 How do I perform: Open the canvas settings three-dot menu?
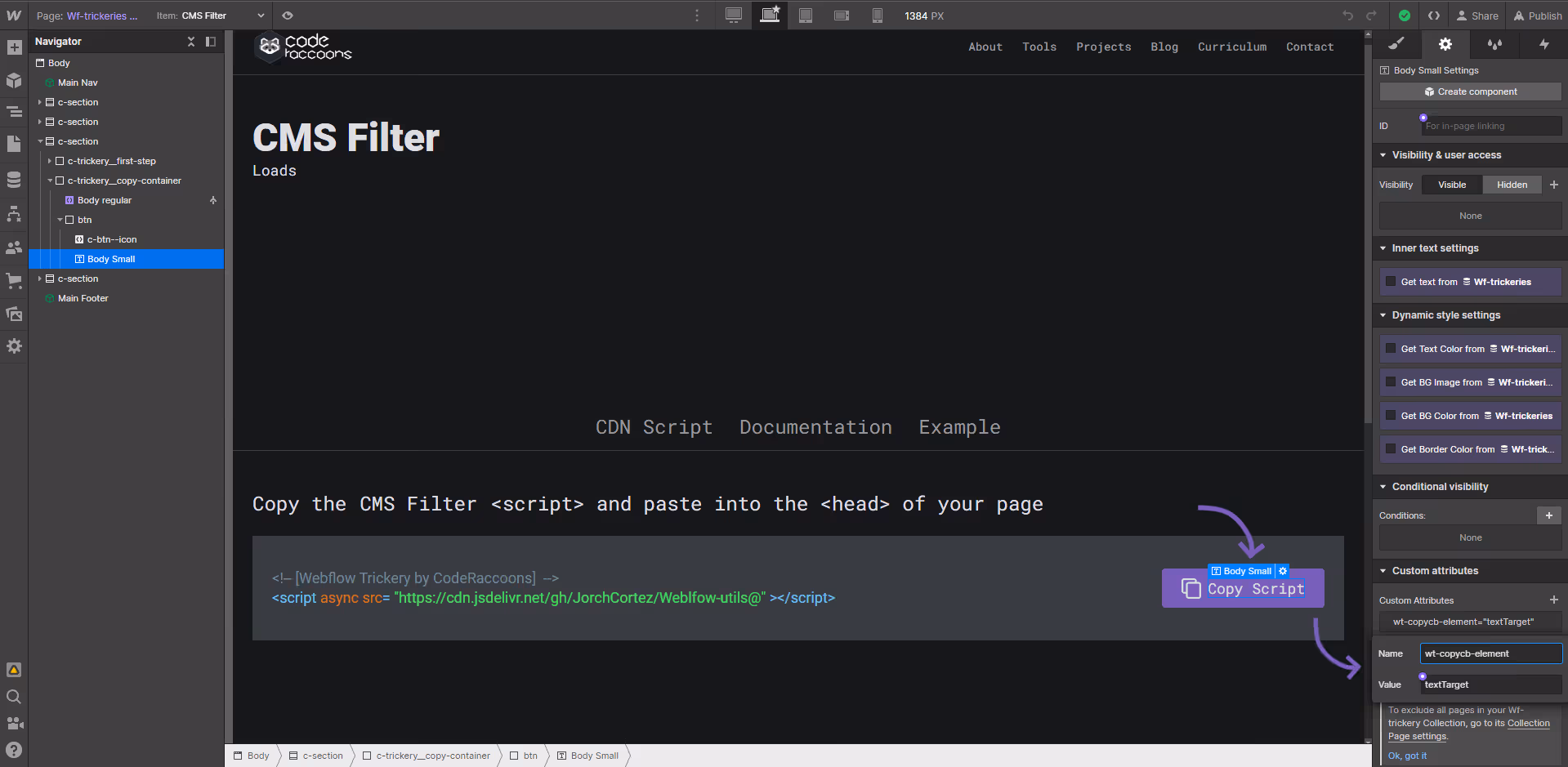[x=697, y=16]
